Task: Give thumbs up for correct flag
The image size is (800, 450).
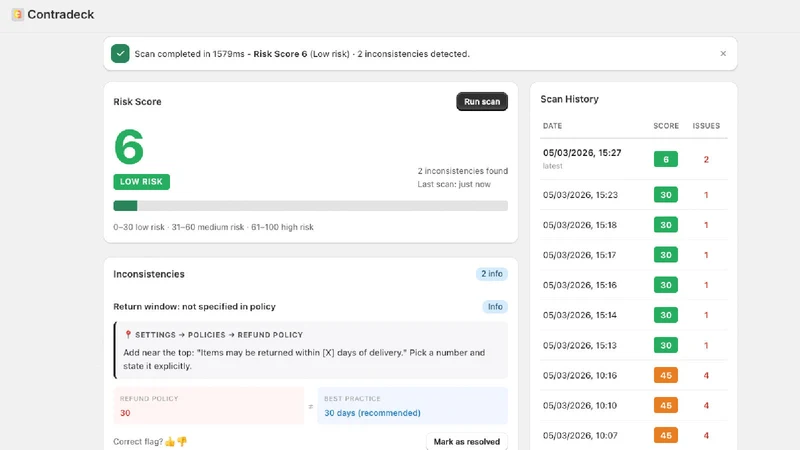Action: click(170, 441)
